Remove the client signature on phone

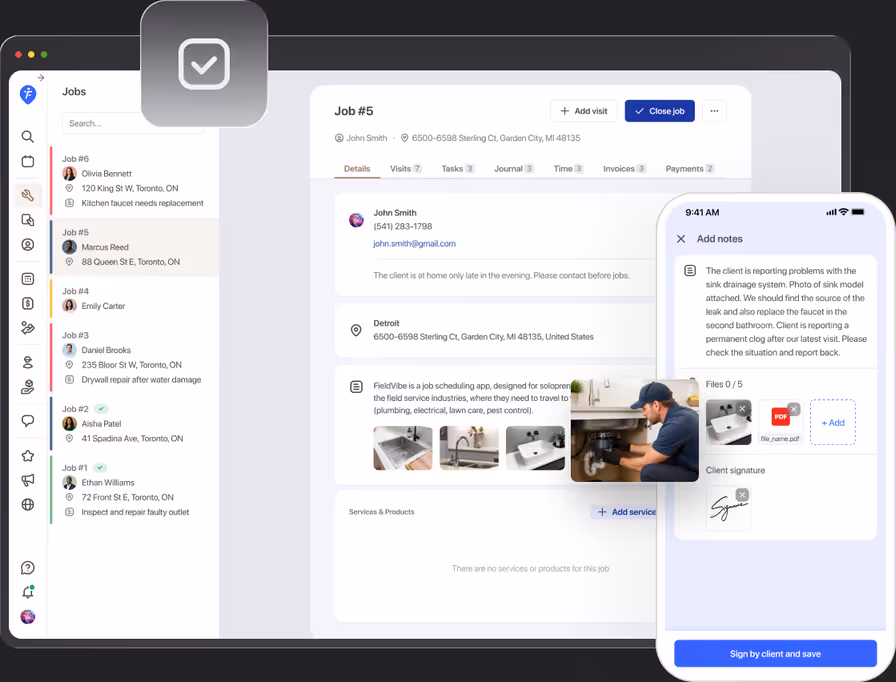[x=742, y=495]
